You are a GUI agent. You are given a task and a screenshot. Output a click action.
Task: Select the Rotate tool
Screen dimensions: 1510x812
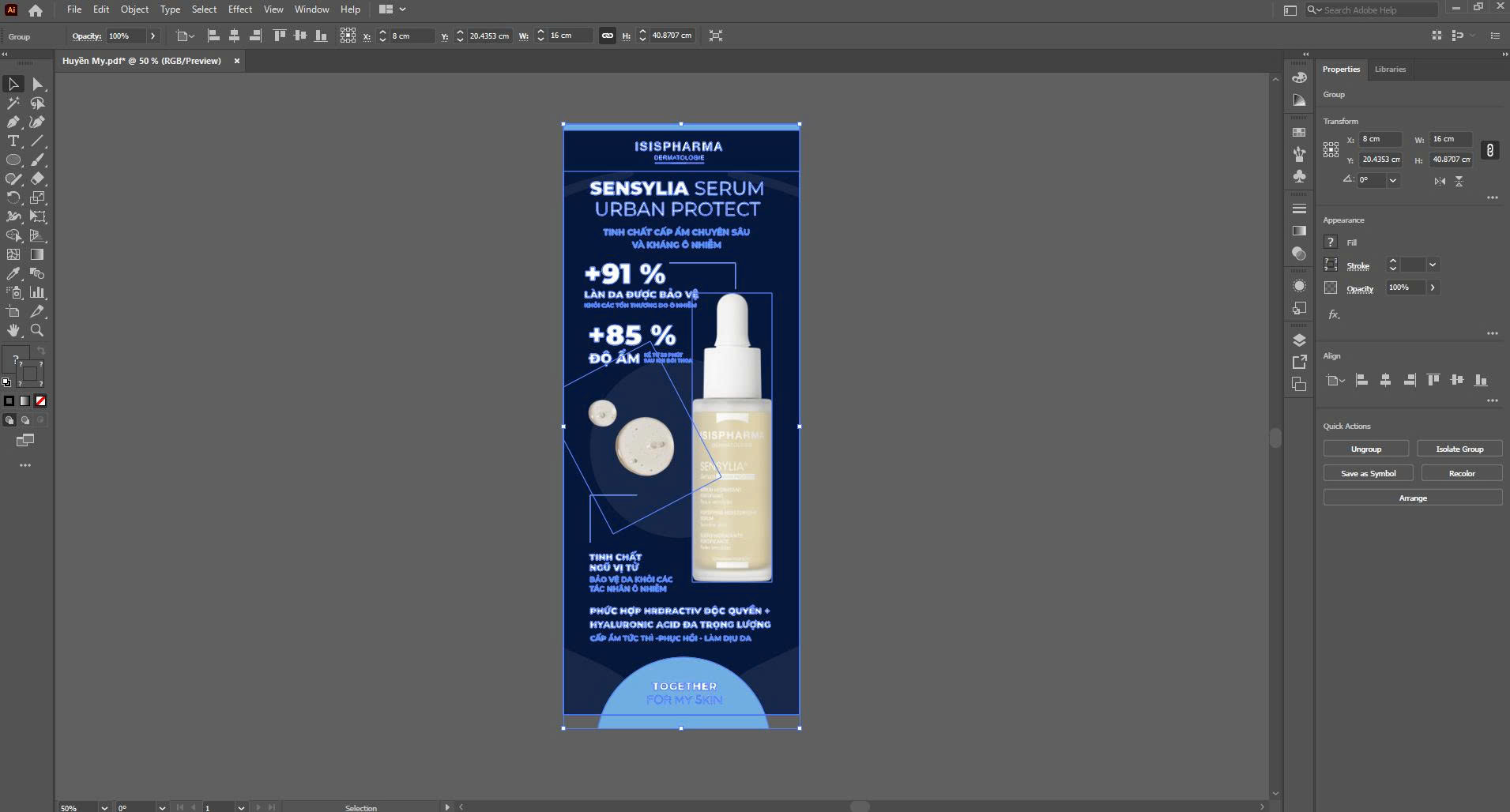pyautogui.click(x=13, y=198)
